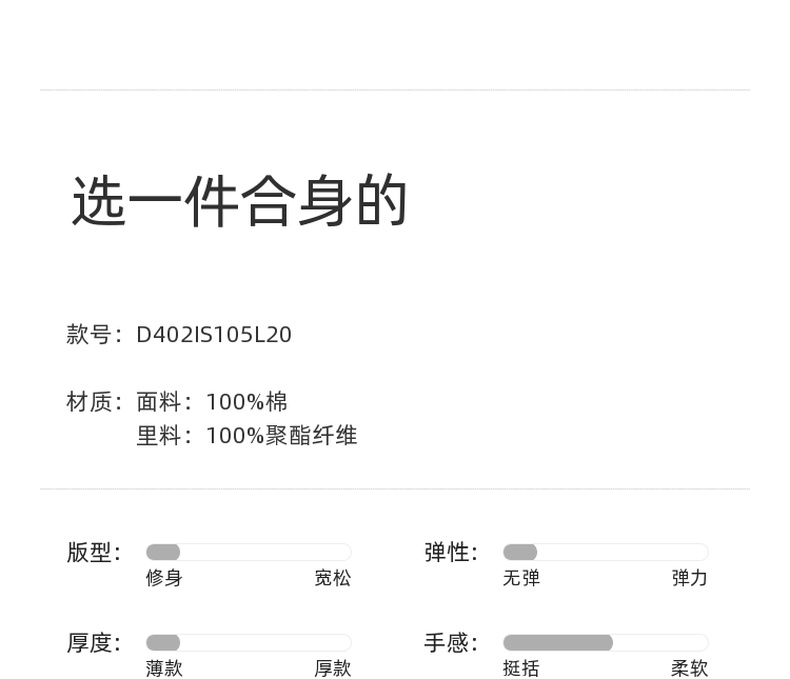Viewport: 790px width, 679px height.
Task: Click the 弹性 elasticity slider bar
Action: [x=606, y=552]
